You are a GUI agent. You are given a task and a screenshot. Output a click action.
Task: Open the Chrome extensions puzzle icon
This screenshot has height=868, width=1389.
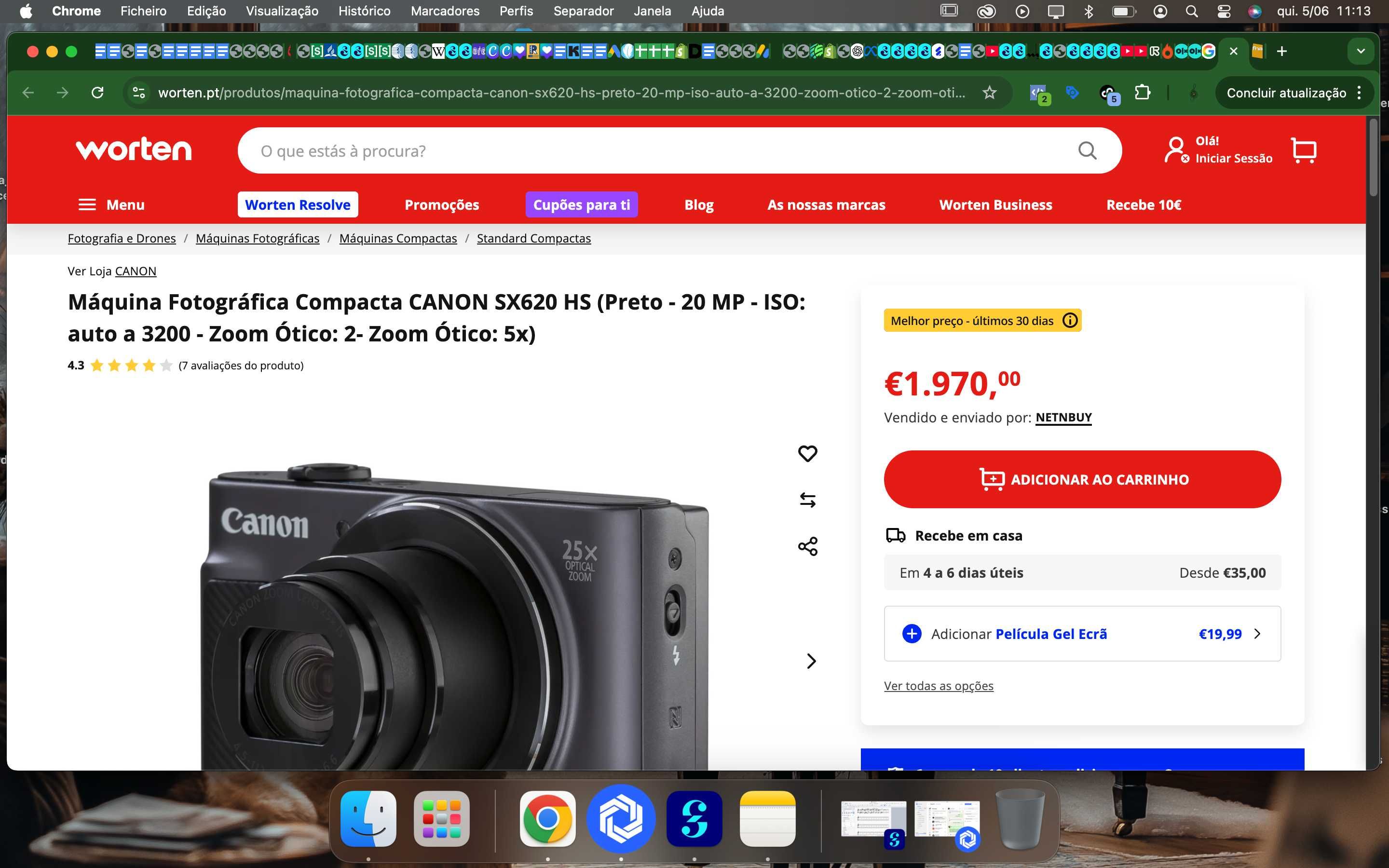click(x=1143, y=93)
